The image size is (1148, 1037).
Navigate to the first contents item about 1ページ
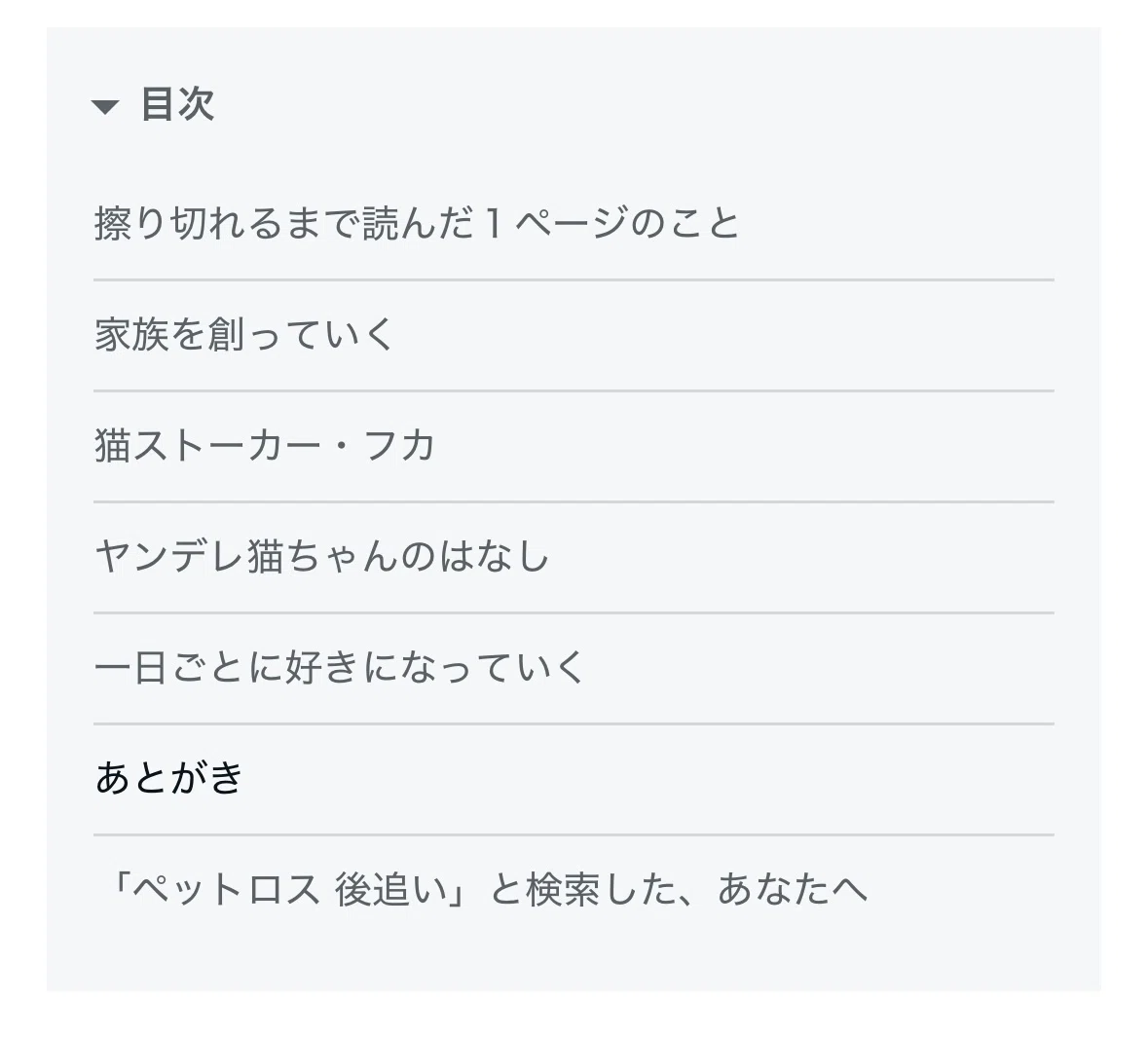pos(417,223)
